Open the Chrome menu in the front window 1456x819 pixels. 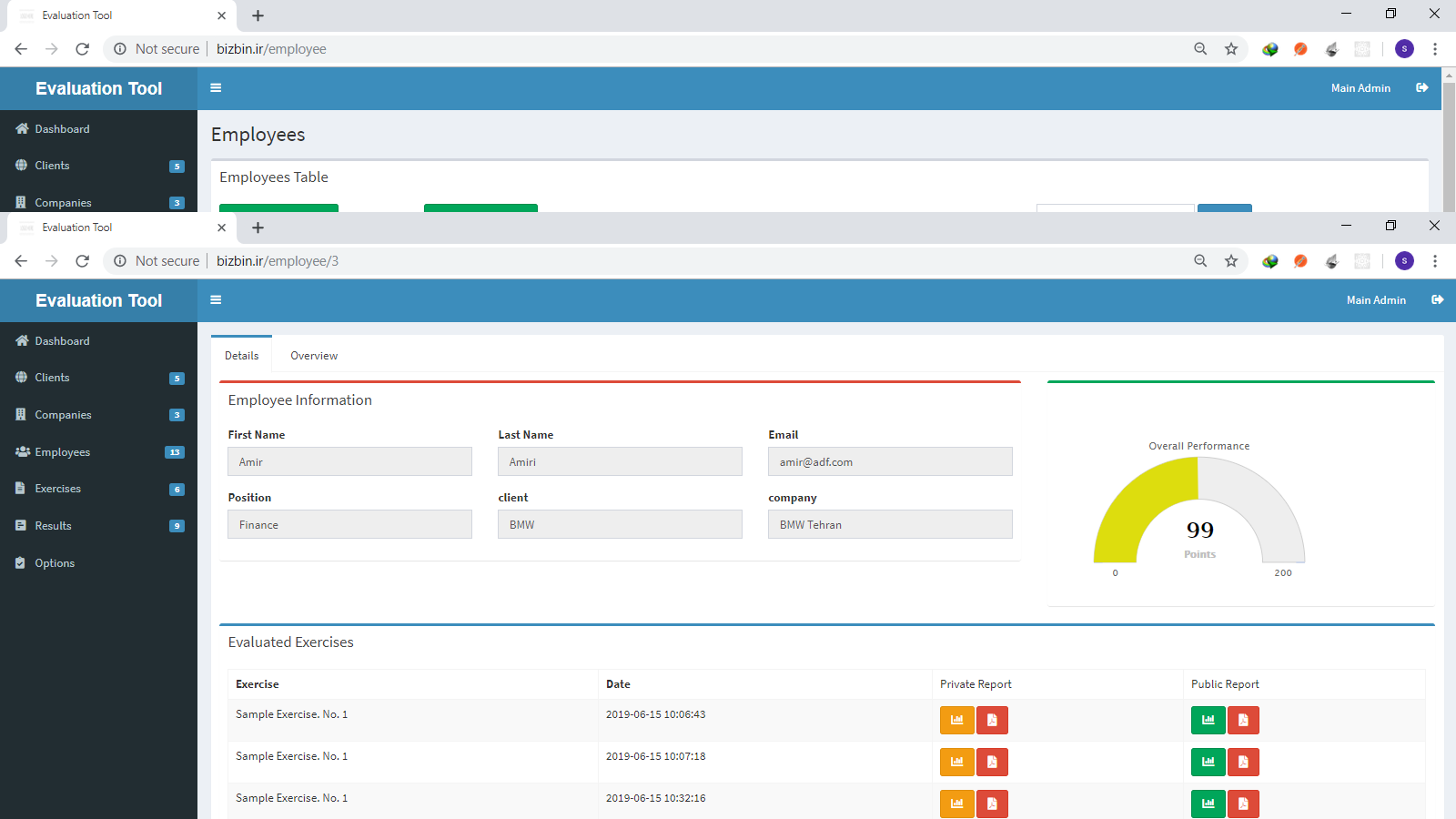pos(1435,261)
